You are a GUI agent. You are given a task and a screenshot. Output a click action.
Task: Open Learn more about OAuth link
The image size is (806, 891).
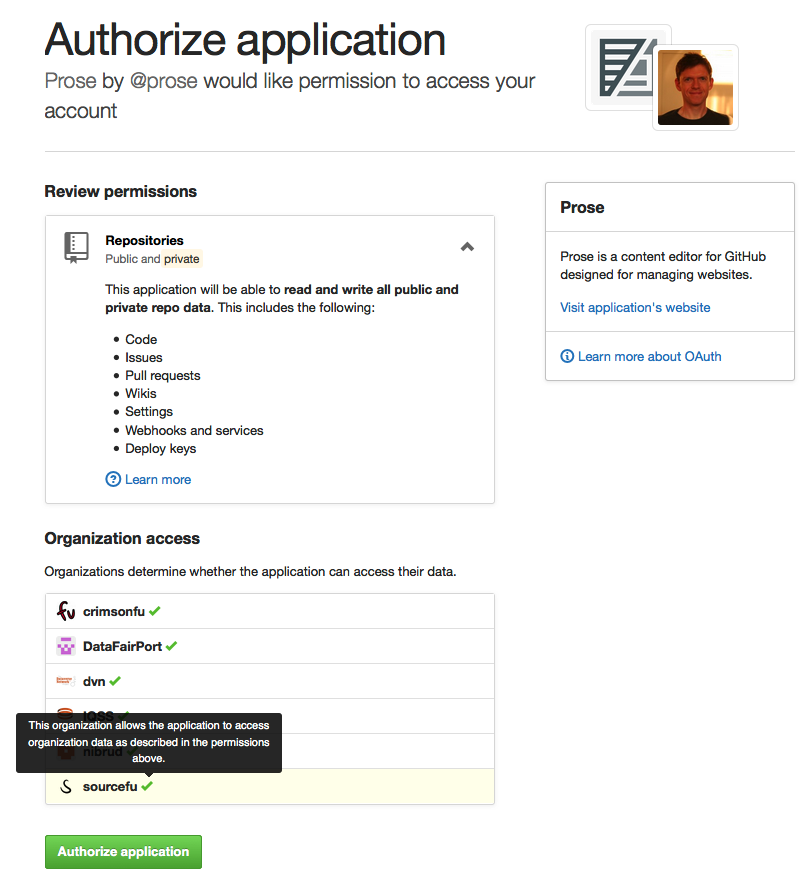650,356
